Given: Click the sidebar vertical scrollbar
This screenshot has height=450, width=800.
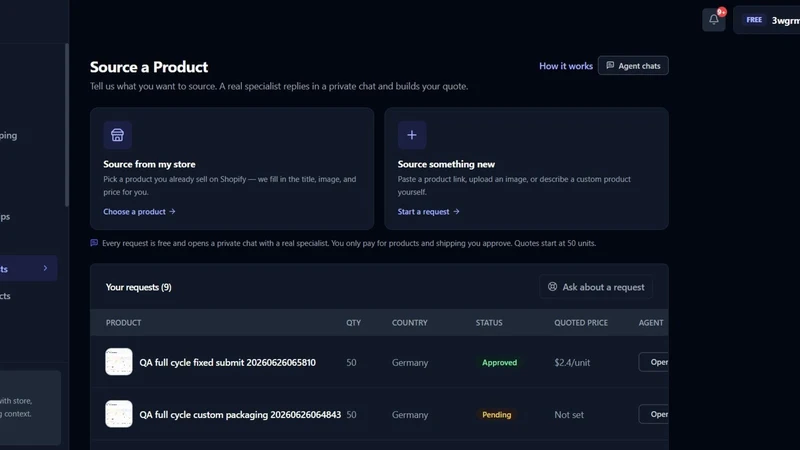Looking at the screenshot, I should tap(67, 125).
